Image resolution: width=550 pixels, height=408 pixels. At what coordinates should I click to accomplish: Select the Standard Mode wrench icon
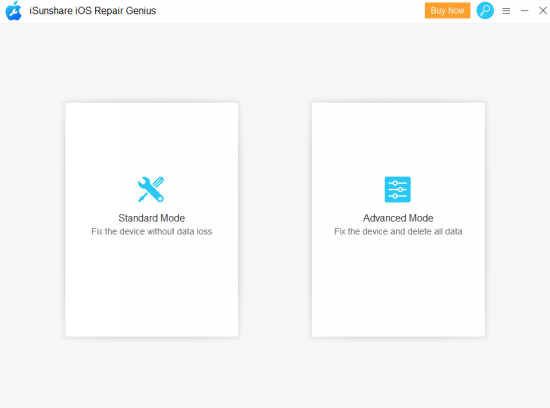point(151,189)
